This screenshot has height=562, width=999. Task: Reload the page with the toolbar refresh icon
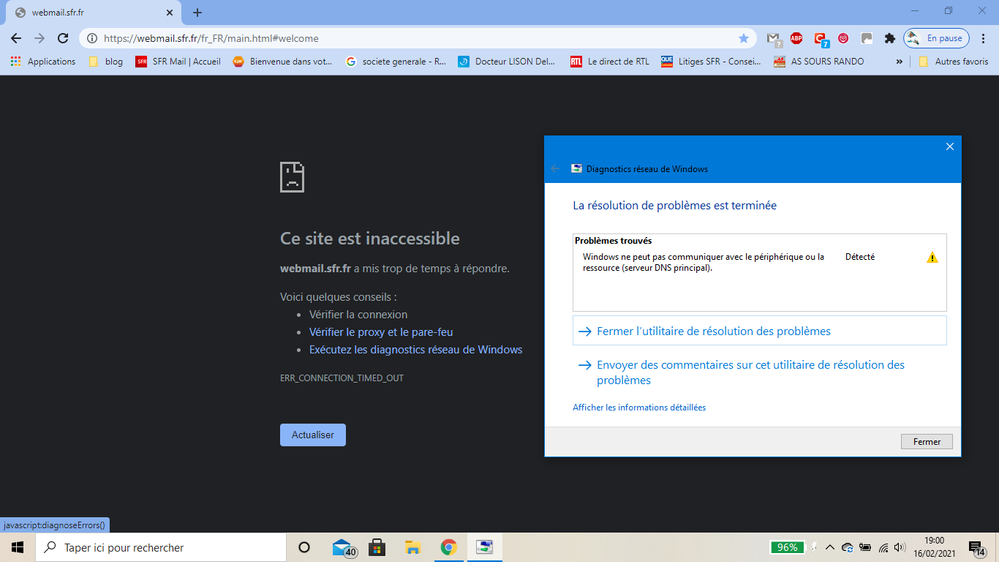63,38
